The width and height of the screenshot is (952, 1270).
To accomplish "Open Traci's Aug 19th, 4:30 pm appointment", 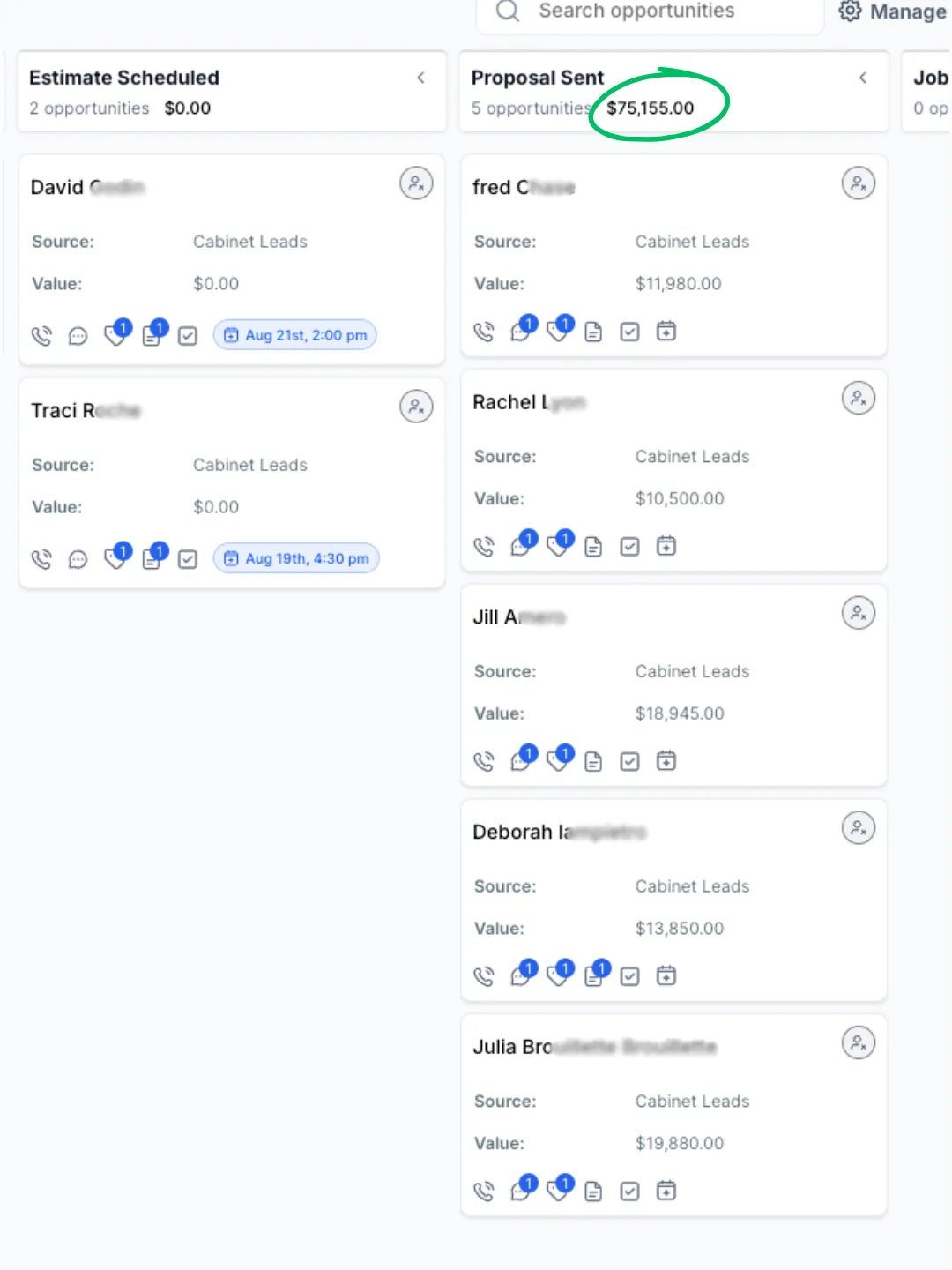I will coord(296,558).
